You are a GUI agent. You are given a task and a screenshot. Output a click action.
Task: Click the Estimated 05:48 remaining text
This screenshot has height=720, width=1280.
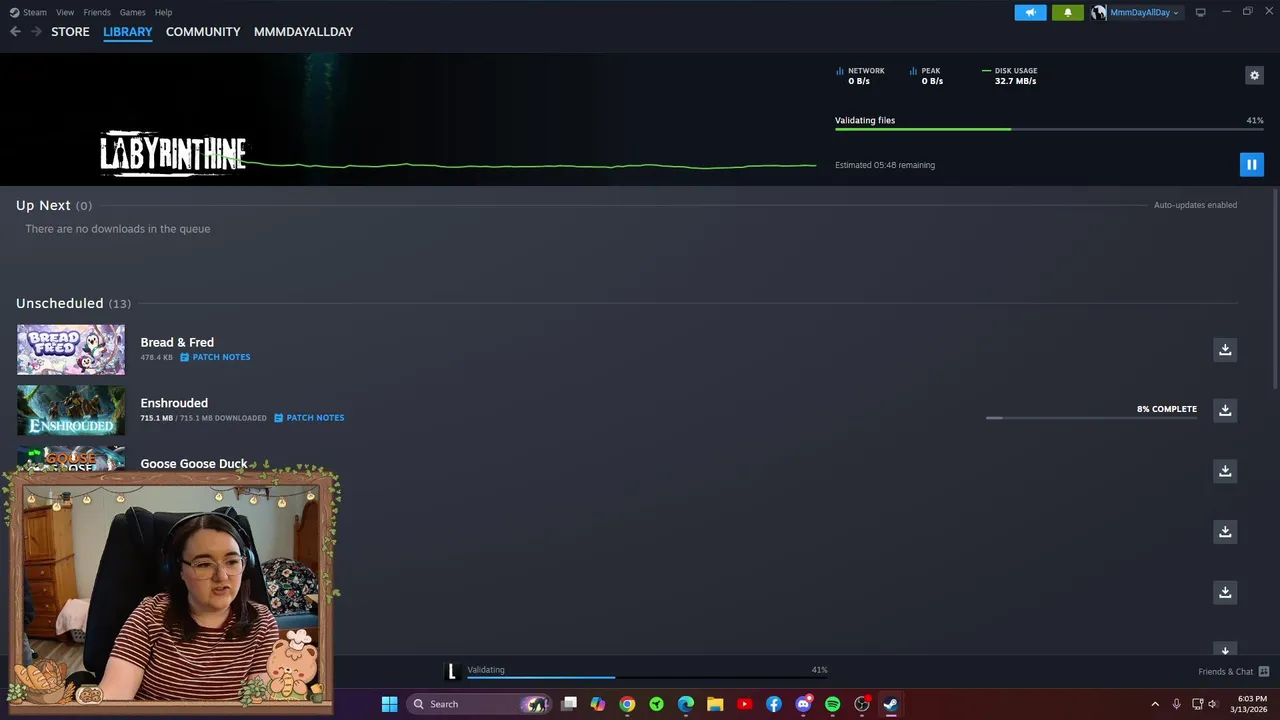click(885, 165)
